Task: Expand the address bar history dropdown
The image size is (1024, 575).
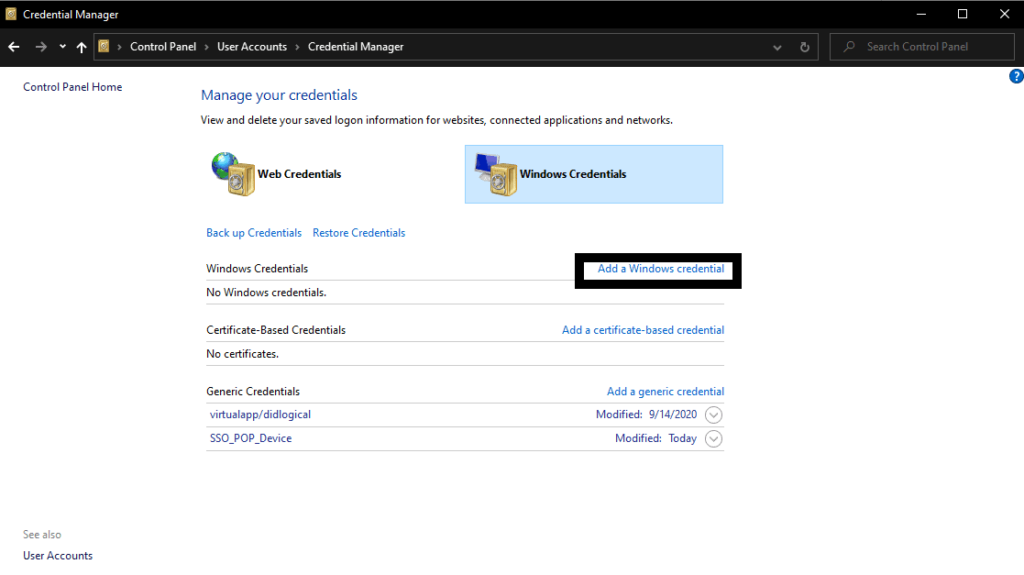Action: coord(777,47)
